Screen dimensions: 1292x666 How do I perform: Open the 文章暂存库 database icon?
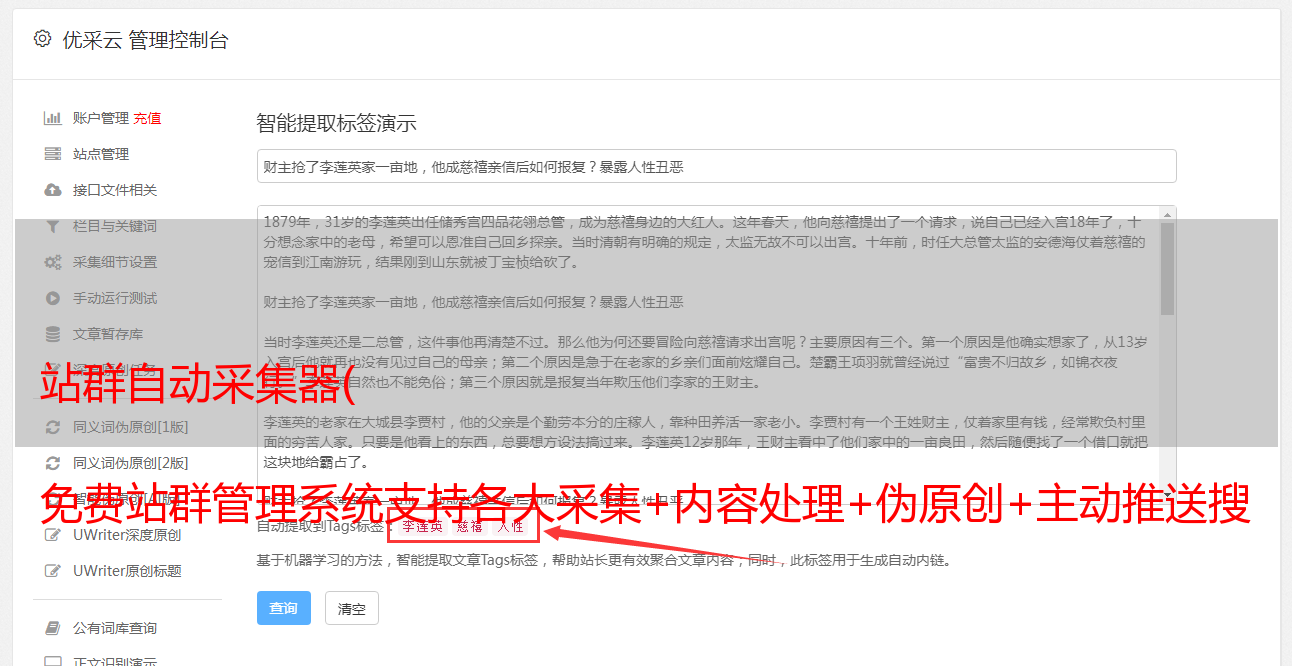pyautogui.click(x=53, y=334)
